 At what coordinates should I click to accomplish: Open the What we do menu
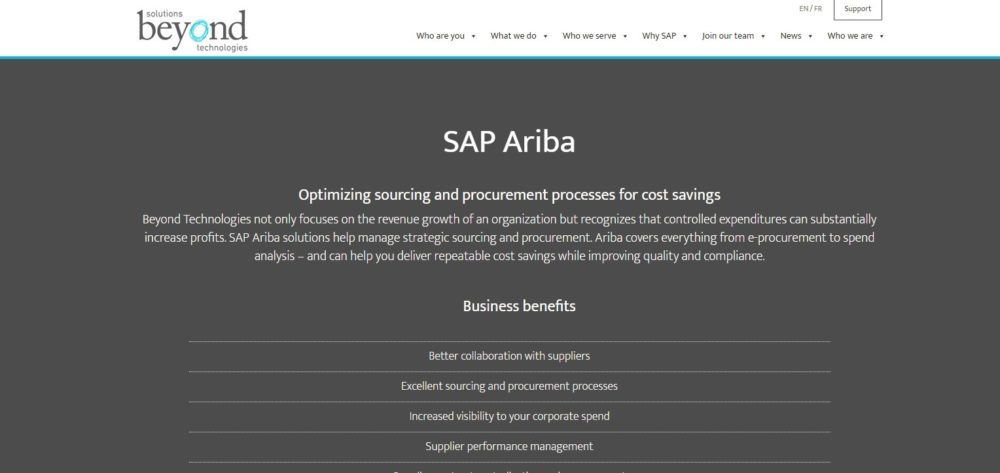click(513, 36)
